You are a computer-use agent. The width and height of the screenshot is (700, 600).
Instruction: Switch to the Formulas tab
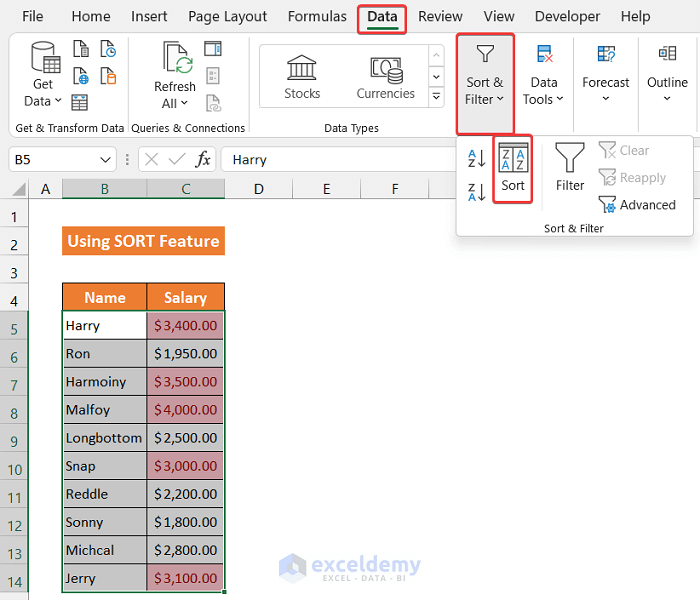(317, 17)
